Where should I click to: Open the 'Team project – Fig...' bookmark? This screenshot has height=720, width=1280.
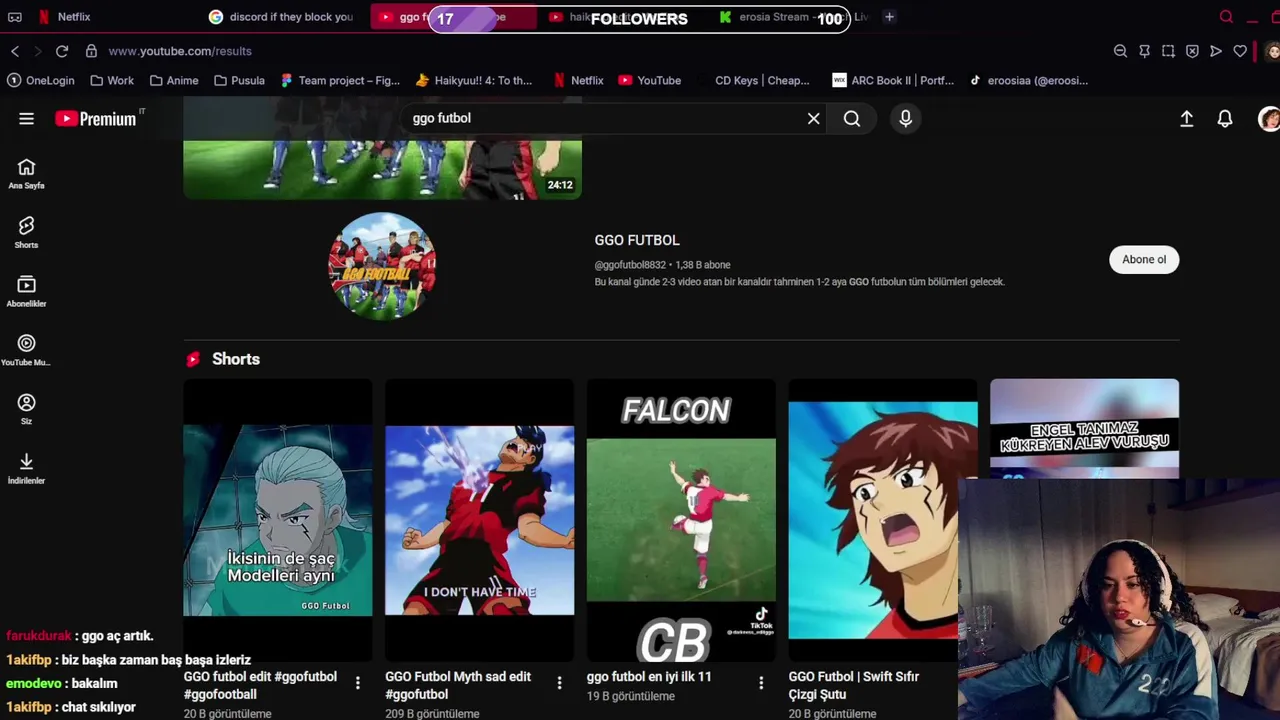[x=340, y=81]
